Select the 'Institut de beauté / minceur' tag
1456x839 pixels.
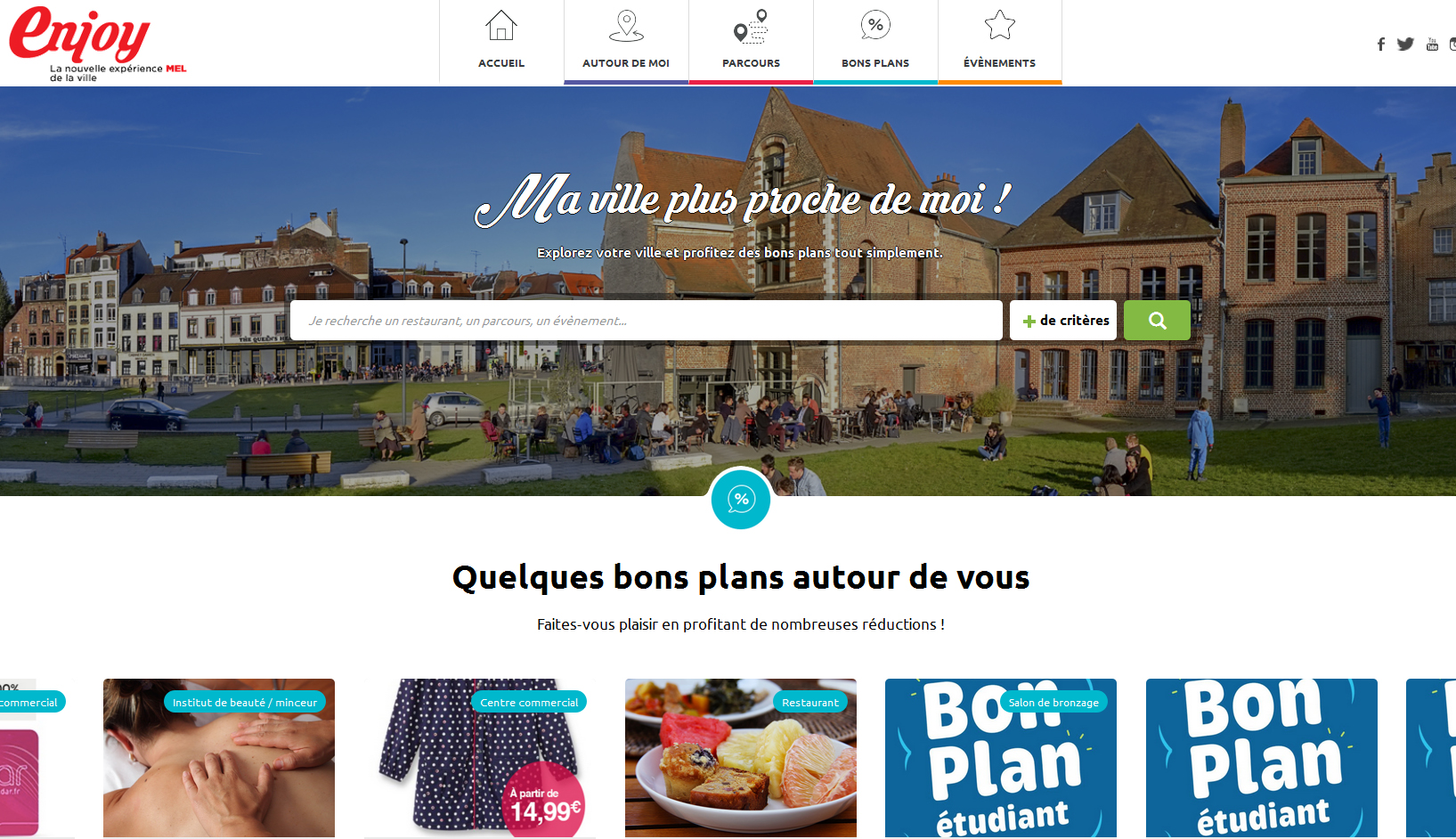(245, 702)
